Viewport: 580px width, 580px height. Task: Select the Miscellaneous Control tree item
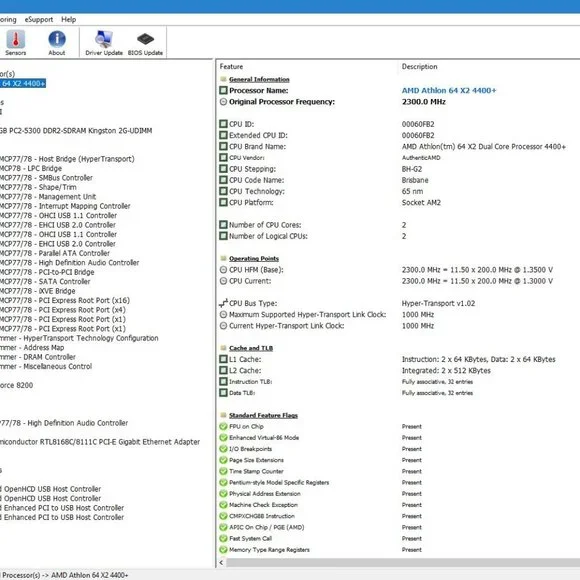(x=46, y=367)
